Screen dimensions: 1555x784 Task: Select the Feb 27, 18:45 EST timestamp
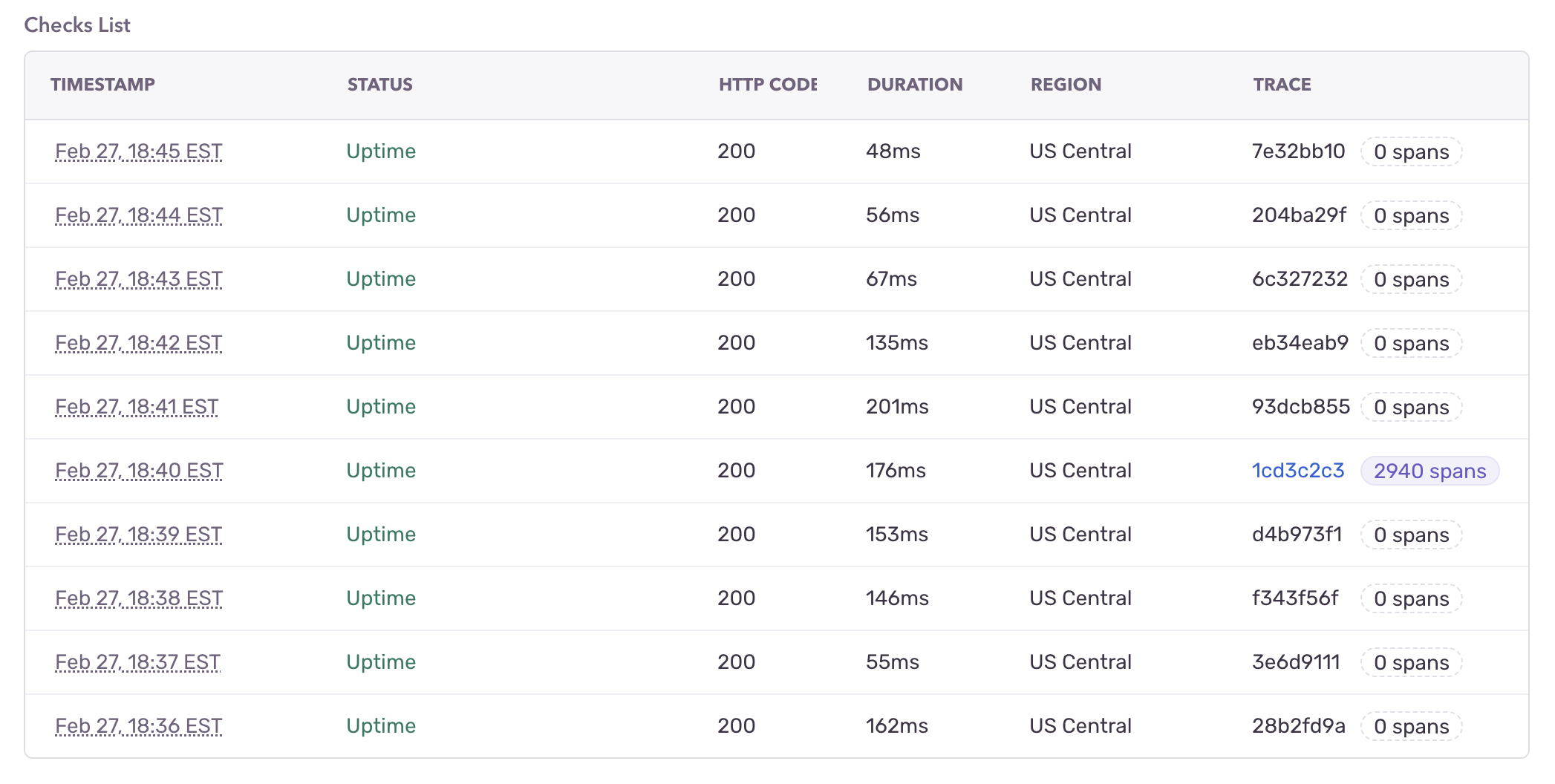pos(139,151)
